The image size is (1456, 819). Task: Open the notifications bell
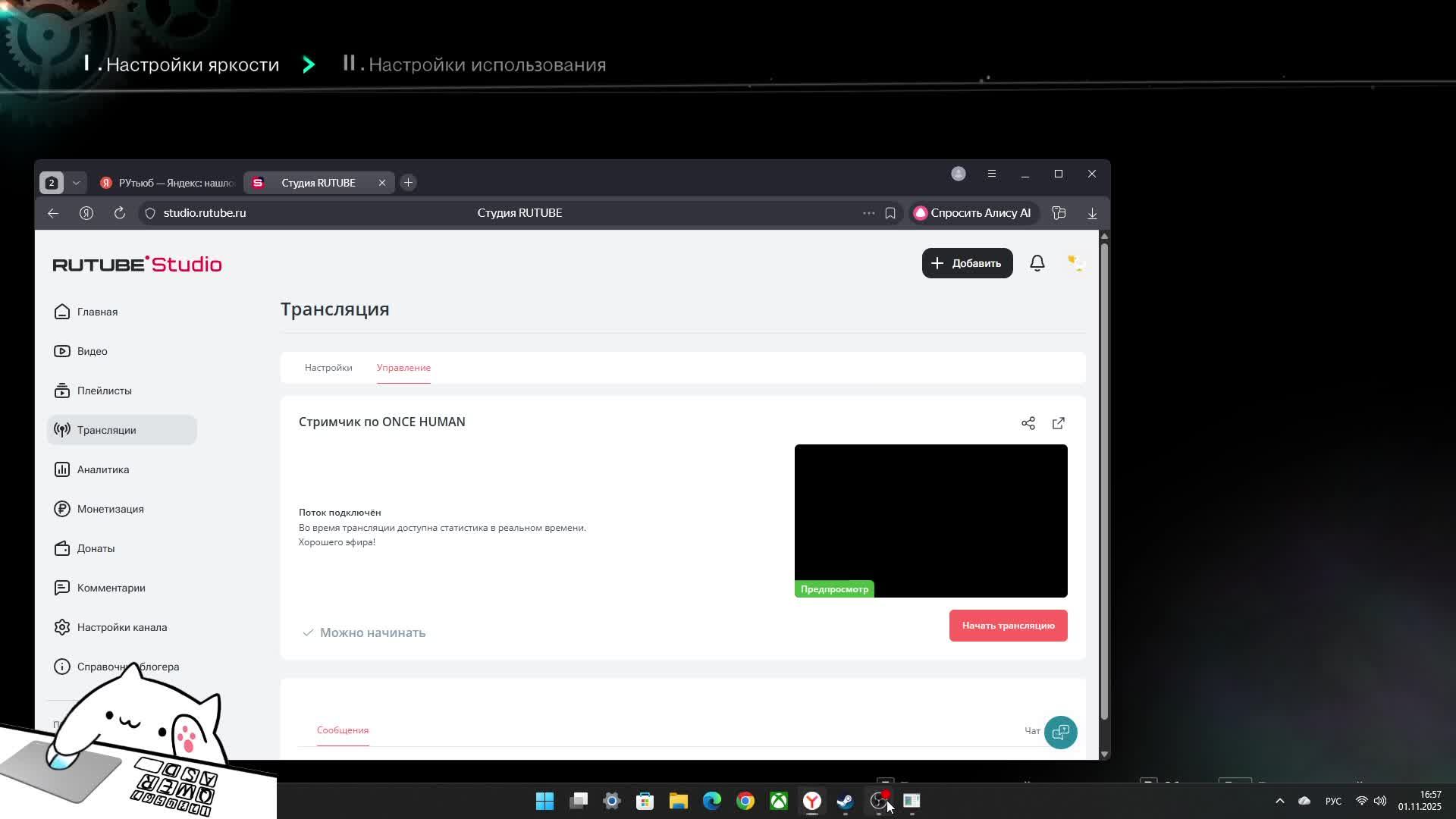click(1037, 263)
